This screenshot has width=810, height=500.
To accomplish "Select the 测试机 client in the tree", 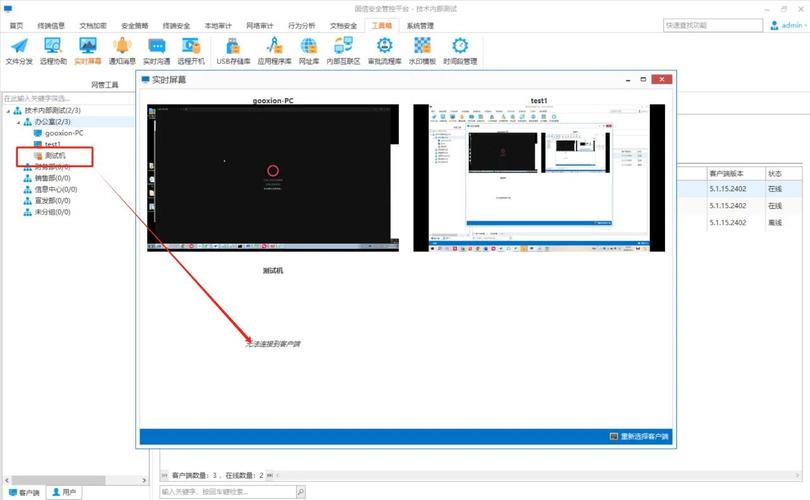I will pyautogui.click(x=55, y=156).
